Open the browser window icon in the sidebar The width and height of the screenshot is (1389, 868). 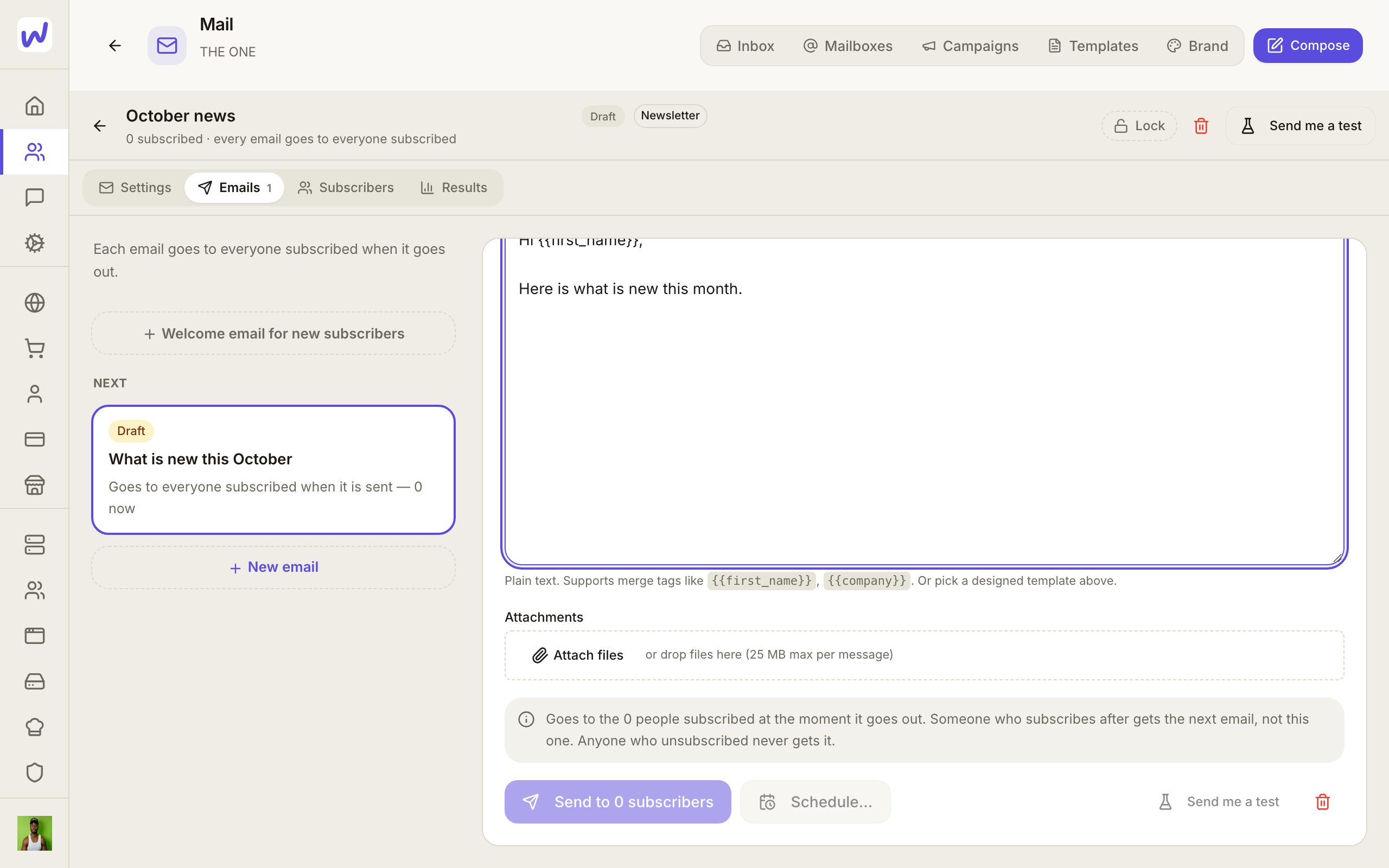34,635
